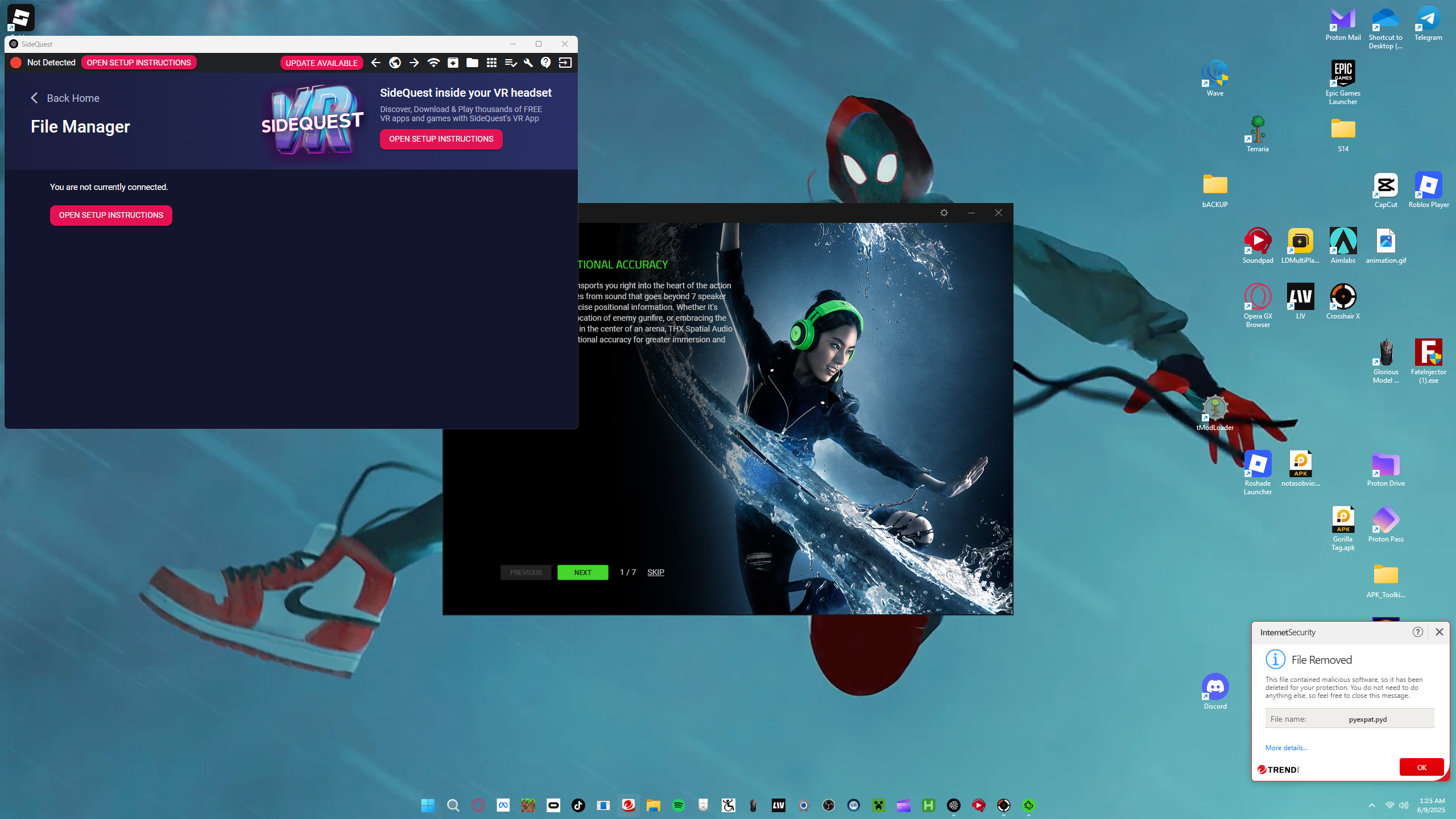Screen dimensions: 1456x819
Task: Show hidden icons chevron in system tray
Action: click(x=1372, y=805)
